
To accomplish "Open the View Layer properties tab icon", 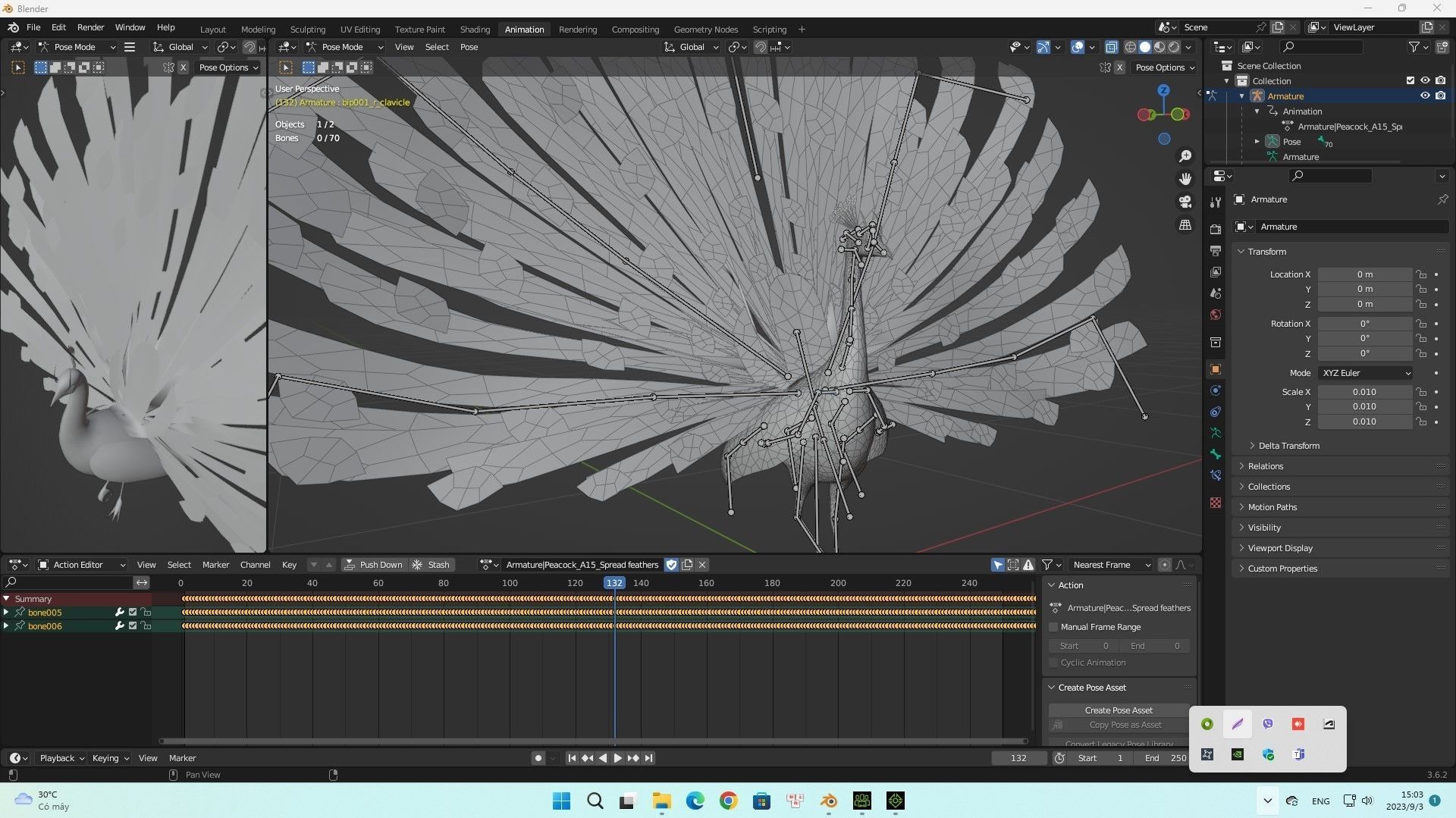I will (1216, 271).
